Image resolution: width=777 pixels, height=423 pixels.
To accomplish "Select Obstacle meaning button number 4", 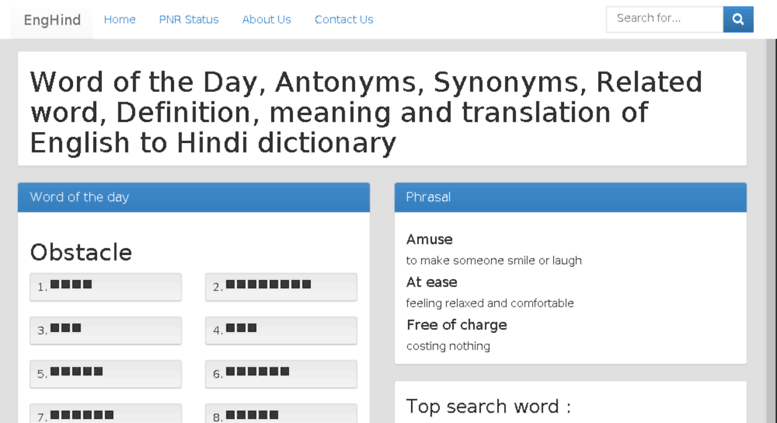I will pos(281,330).
